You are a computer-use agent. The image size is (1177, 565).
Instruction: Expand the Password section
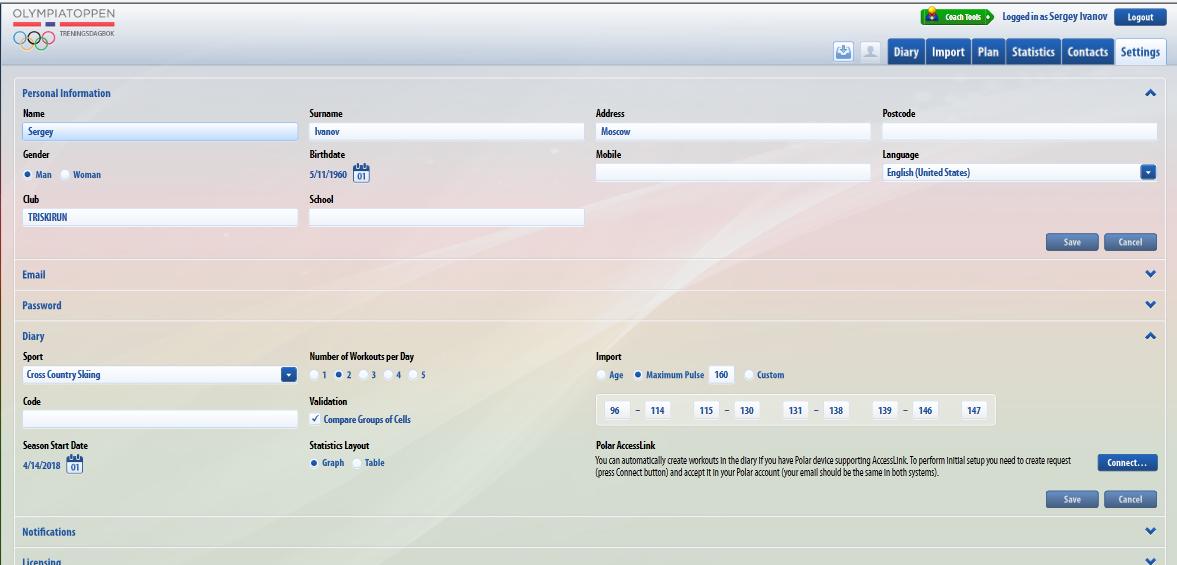tap(1150, 305)
